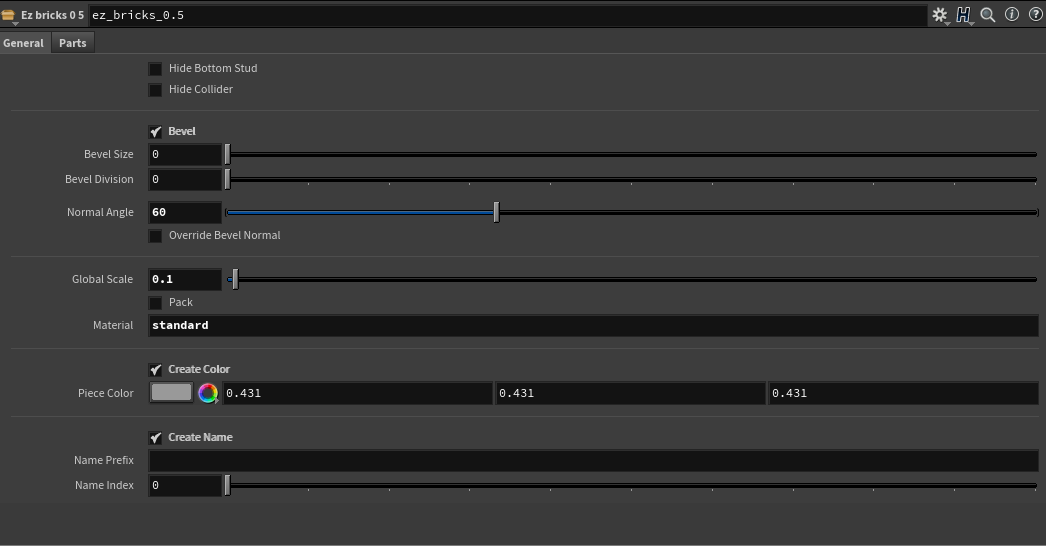Switch to the General tab
The image size is (1046, 546).
click(23, 43)
